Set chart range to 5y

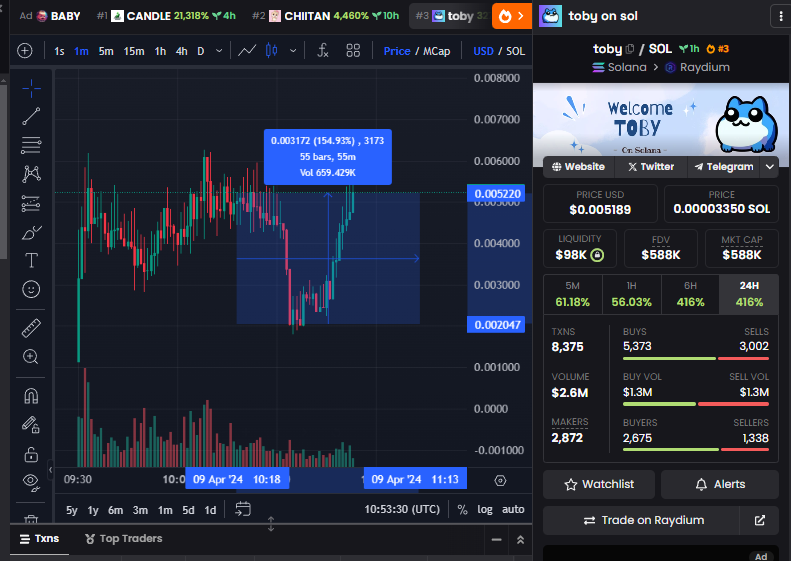pyautogui.click(x=72, y=510)
